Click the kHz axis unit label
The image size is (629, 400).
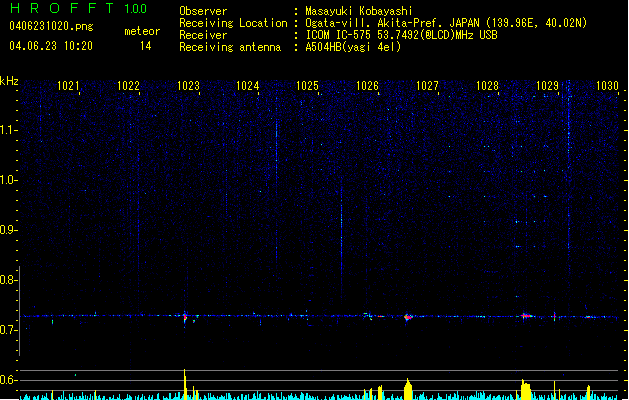pyautogui.click(x=9, y=81)
